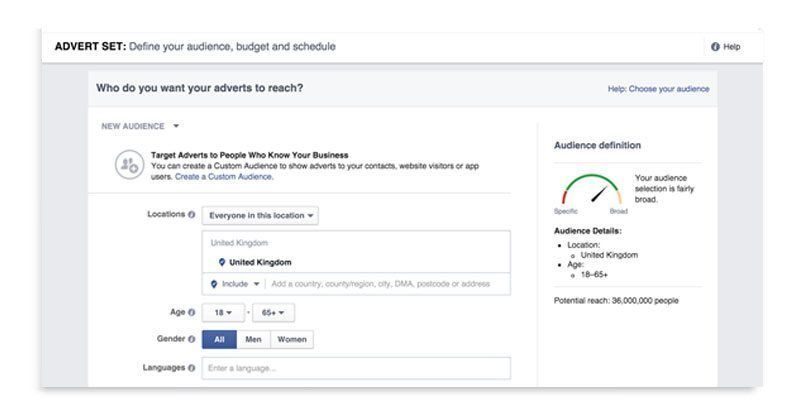This screenshot has width=800, height=405.
Task: Click the Help button text
Action: pyautogui.click(x=731, y=46)
